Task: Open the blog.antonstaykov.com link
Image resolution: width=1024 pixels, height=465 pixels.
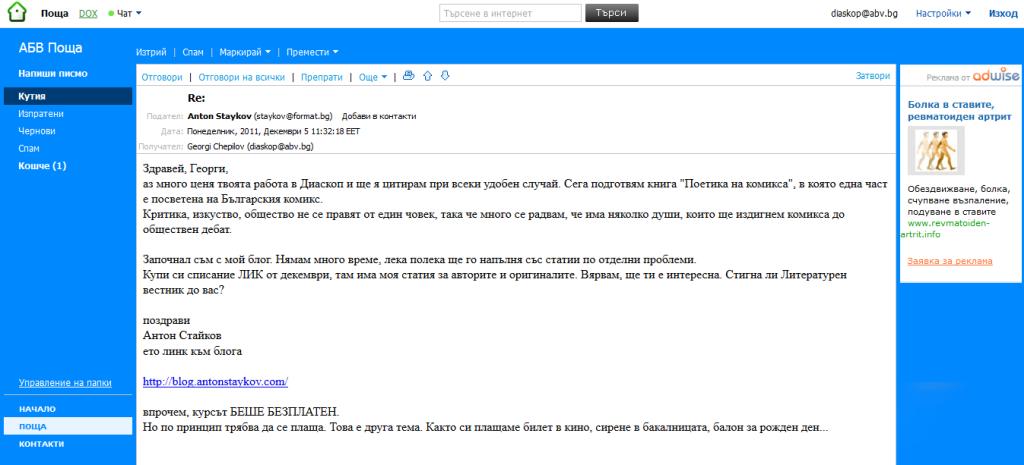Action: 216,381
